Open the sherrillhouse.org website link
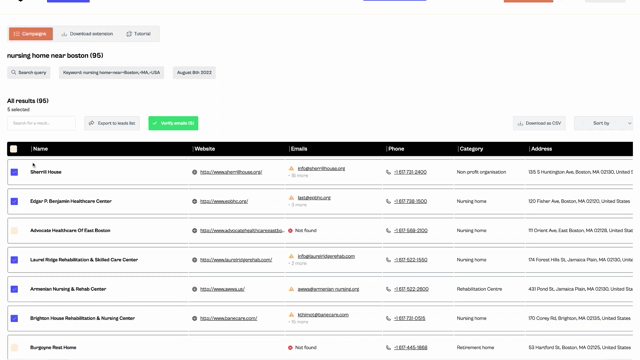Screen dimensions: 640x360 [231, 172]
